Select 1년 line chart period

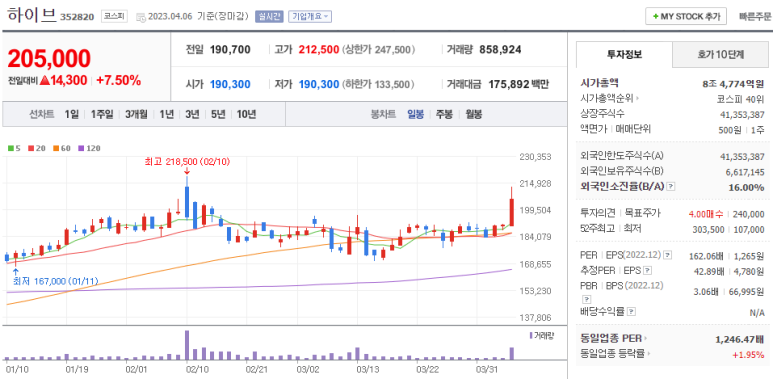tap(167, 115)
